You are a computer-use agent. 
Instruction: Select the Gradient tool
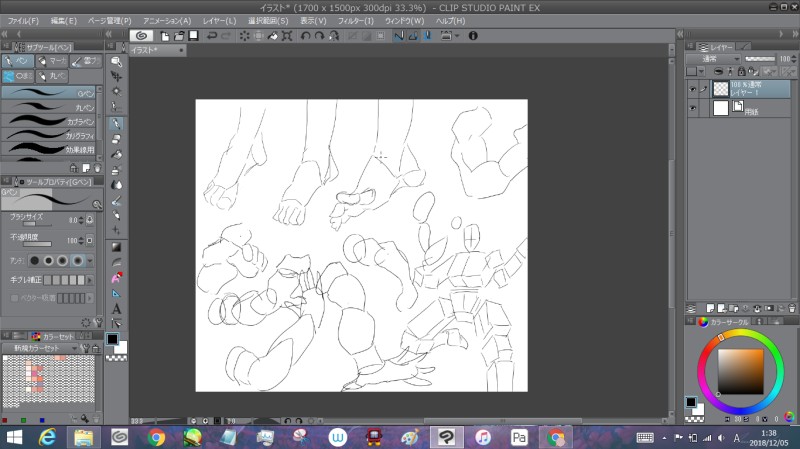point(116,247)
